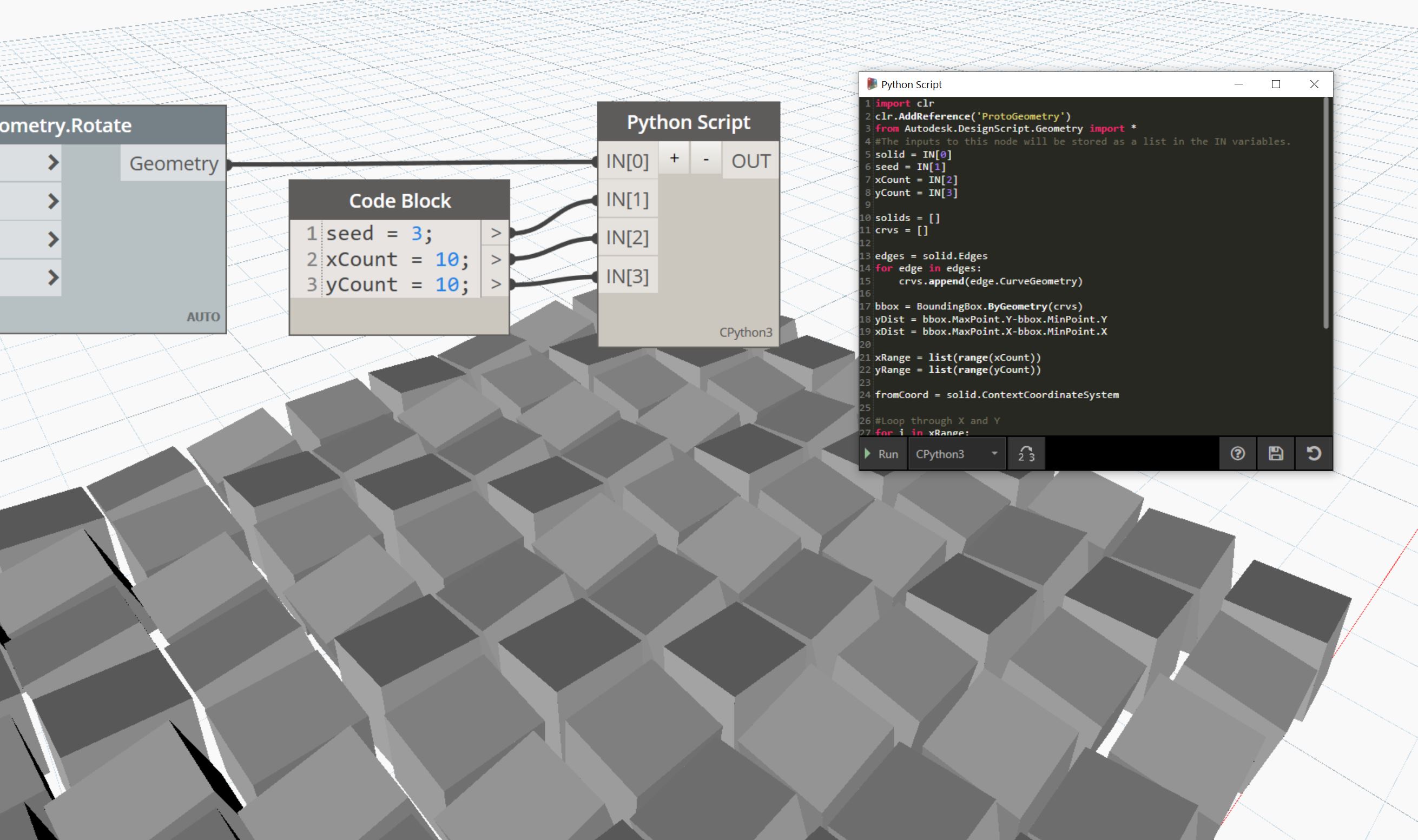Image resolution: width=1418 pixels, height=840 pixels.
Task: Click the Python Script window logo icon
Action: 872,84
